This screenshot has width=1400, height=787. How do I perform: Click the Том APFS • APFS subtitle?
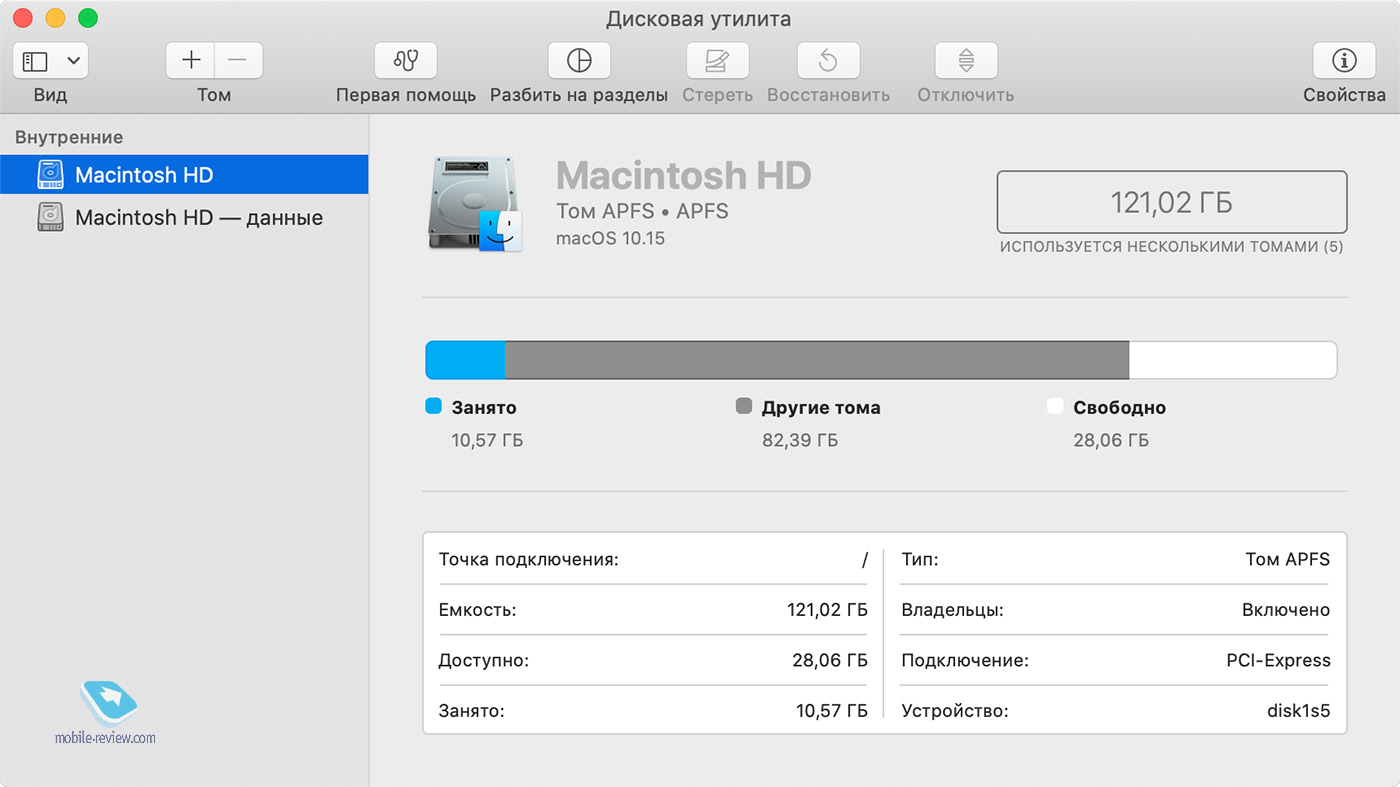pyautogui.click(x=642, y=211)
